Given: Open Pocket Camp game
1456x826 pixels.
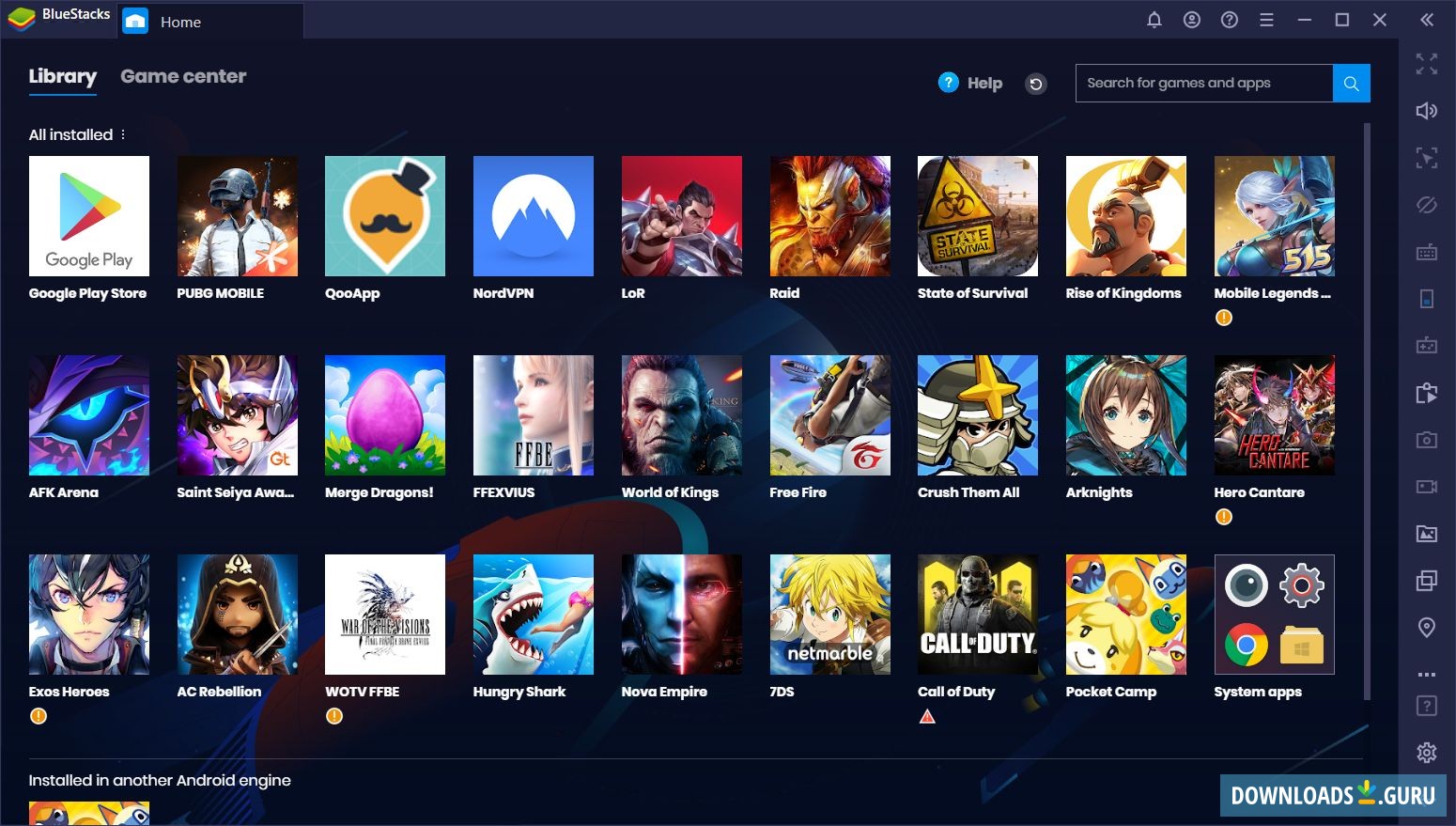Looking at the screenshot, I should [x=1126, y=615].
